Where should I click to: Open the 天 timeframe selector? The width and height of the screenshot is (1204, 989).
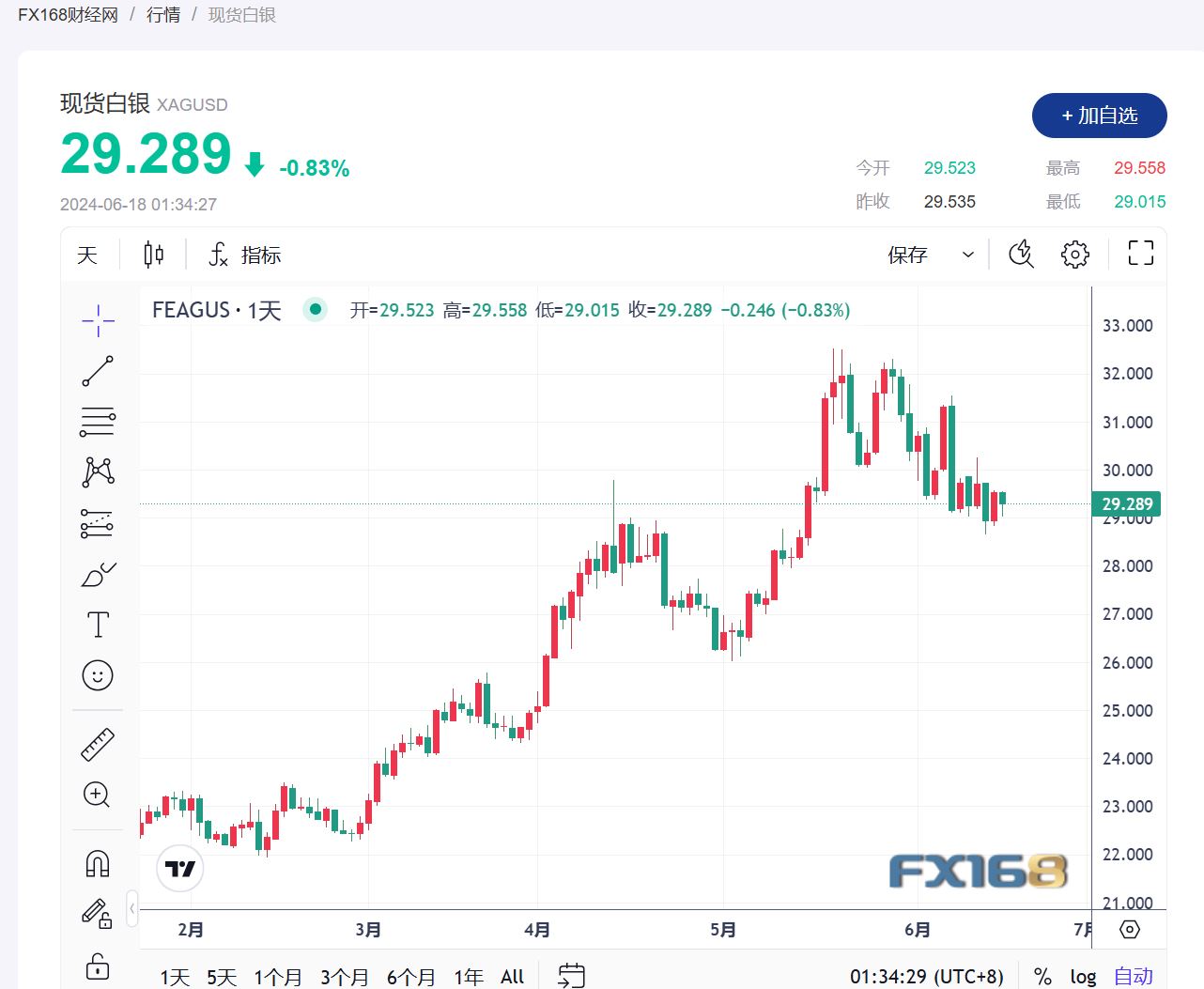pyautogui.click(x=87, y=254)
